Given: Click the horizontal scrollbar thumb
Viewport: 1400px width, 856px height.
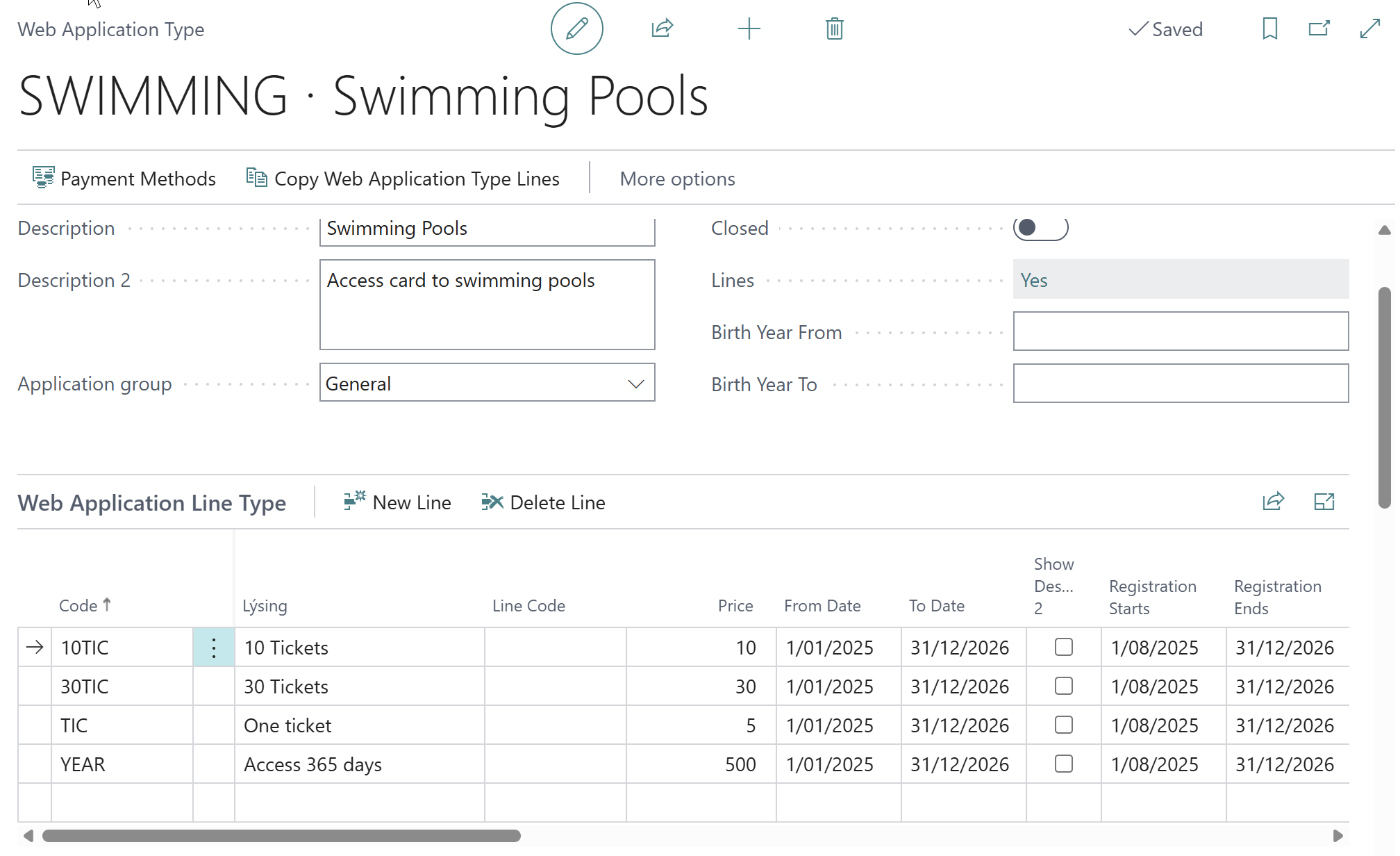Looking at the screenshot, I should (x=281, y=835).
